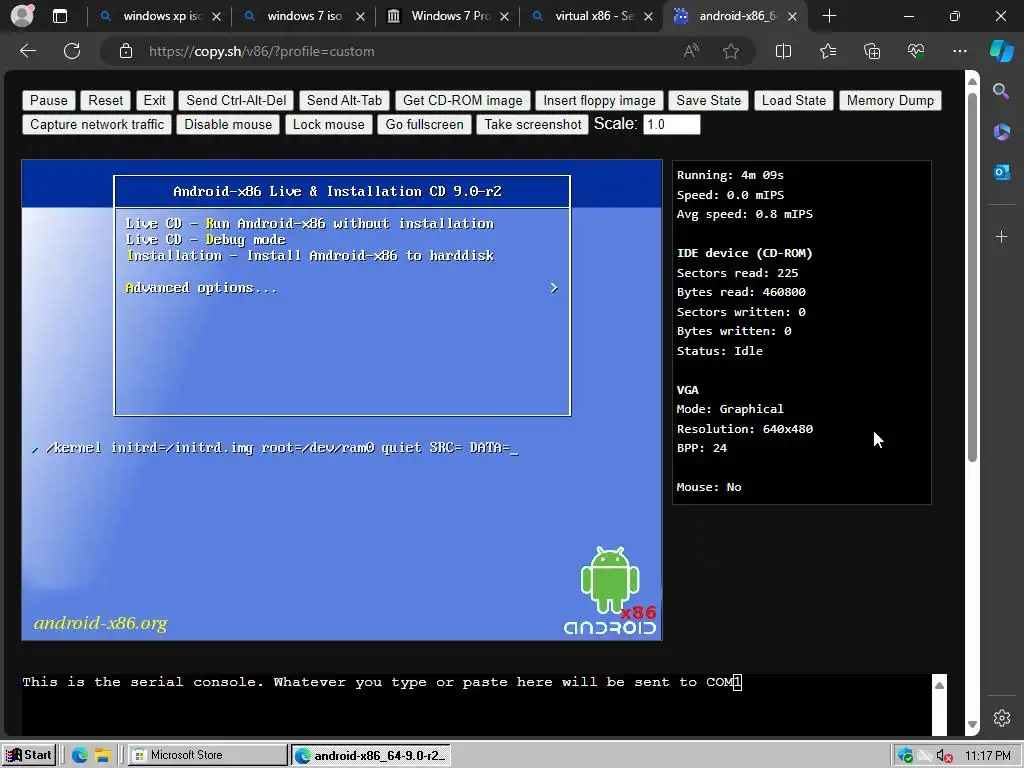Click the Load State button

point(793,101)
